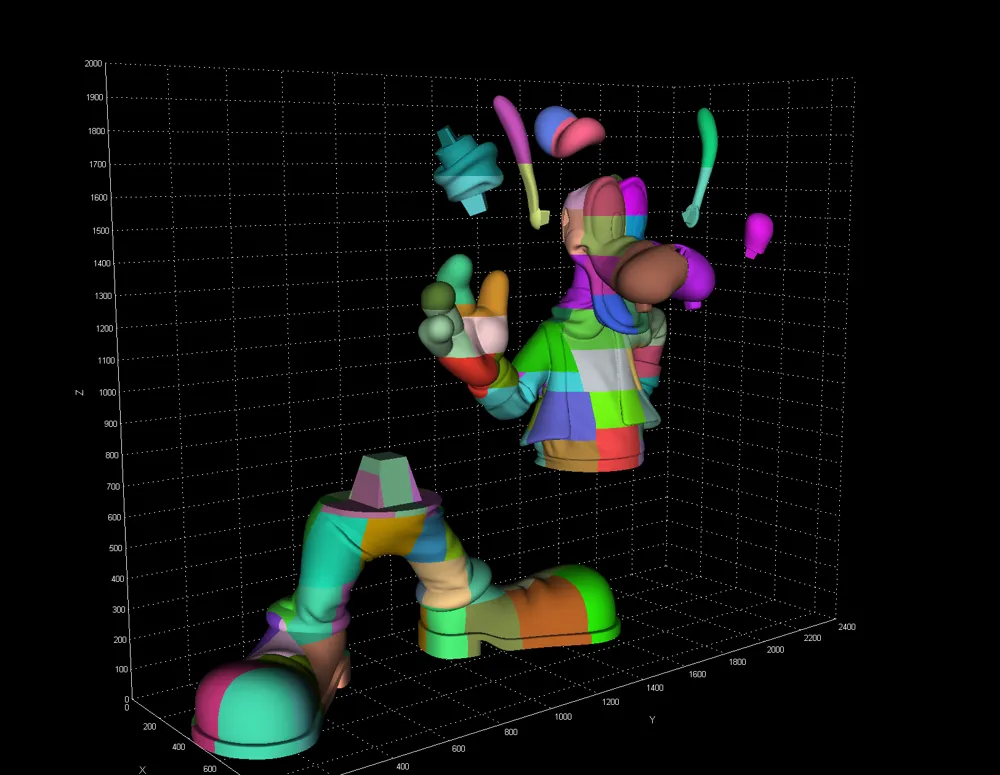
Task: Click the Z axis label
Action: pos(80,393)
